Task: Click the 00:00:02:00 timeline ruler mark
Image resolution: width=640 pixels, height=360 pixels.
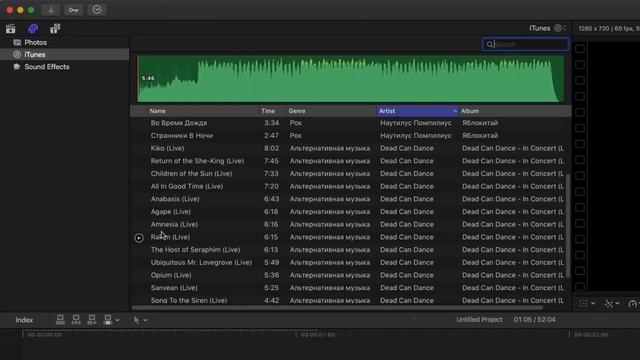Action: click(591, 335)
